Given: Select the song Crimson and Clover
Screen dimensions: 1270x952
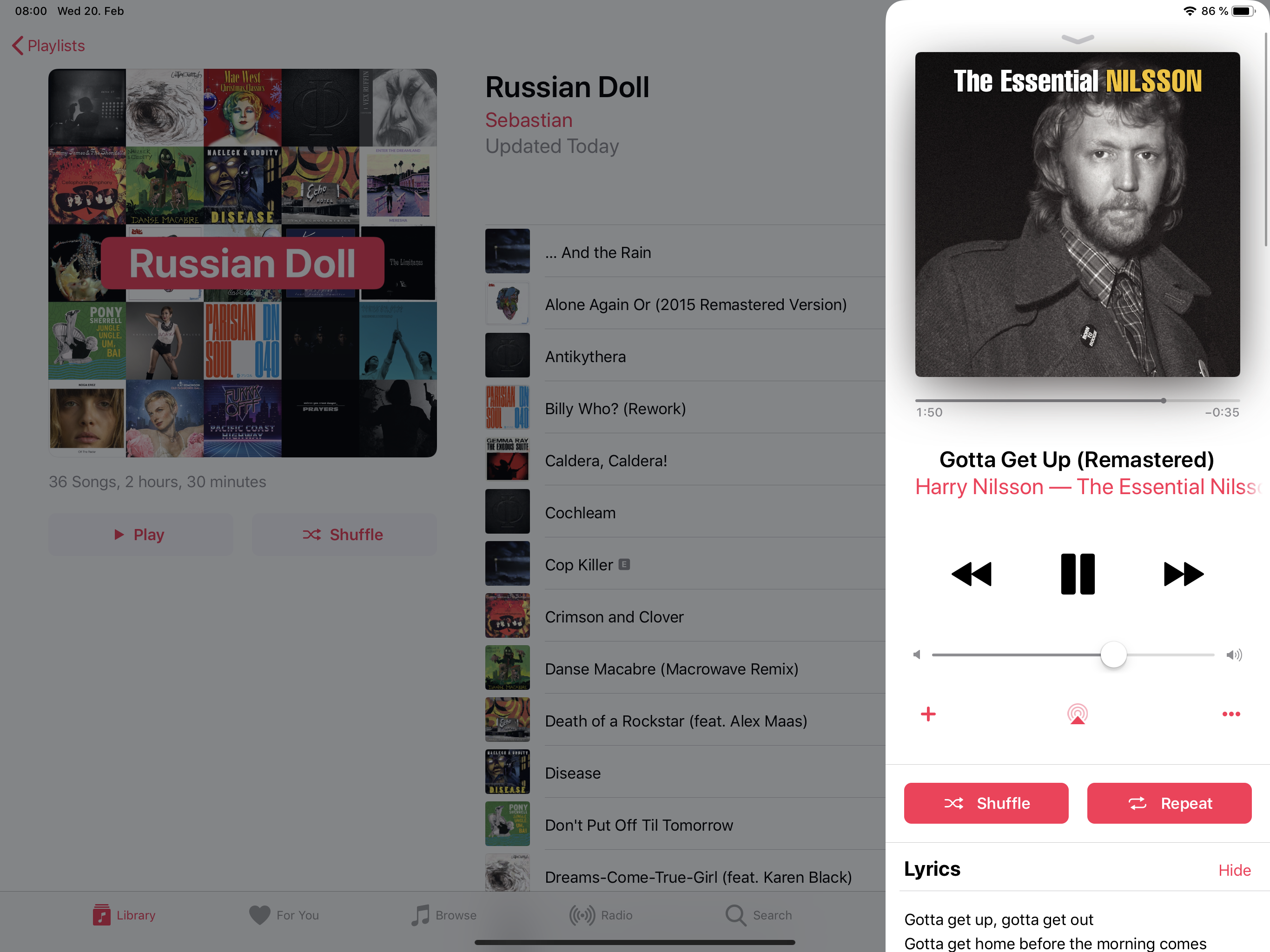Looking at the screenshot, I should coord(684,616).
